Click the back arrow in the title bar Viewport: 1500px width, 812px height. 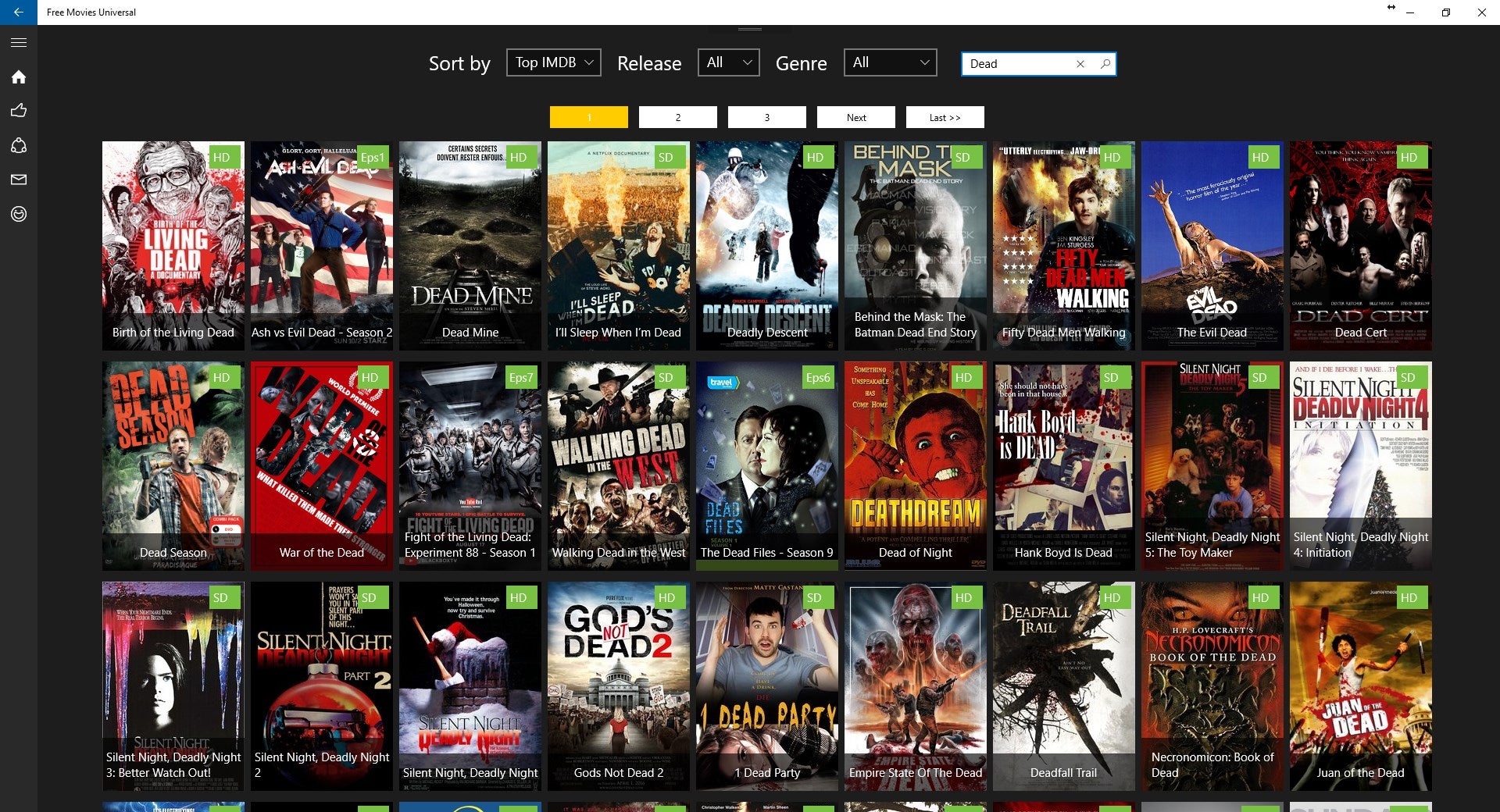(x=19, y=12)
